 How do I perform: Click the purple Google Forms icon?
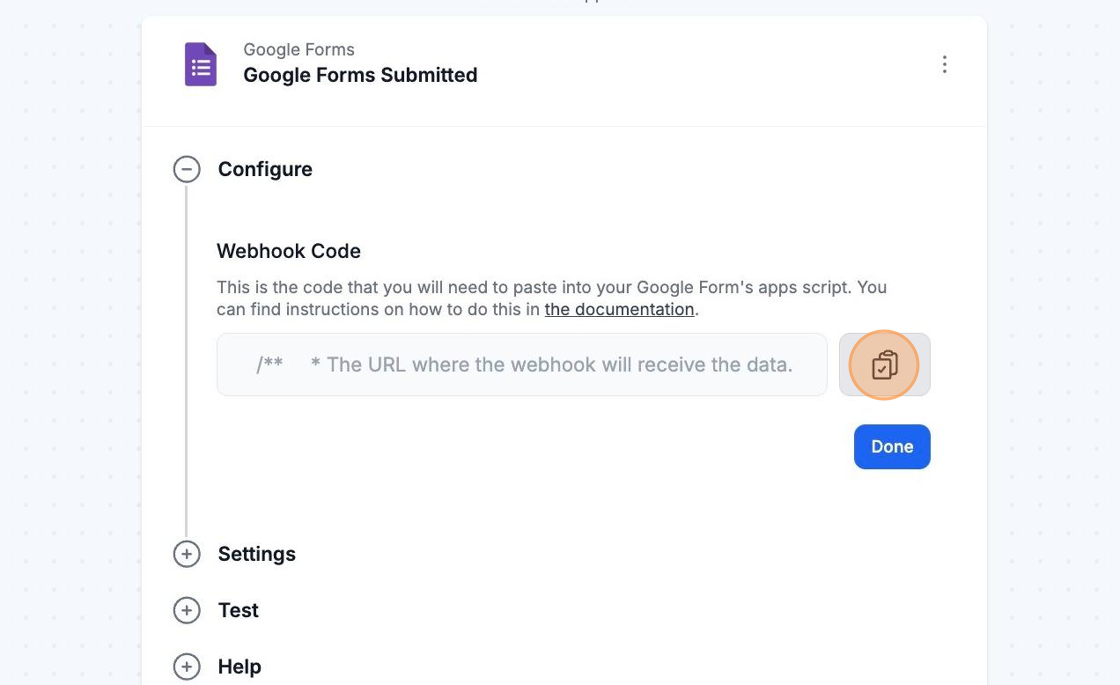(201, 64)
